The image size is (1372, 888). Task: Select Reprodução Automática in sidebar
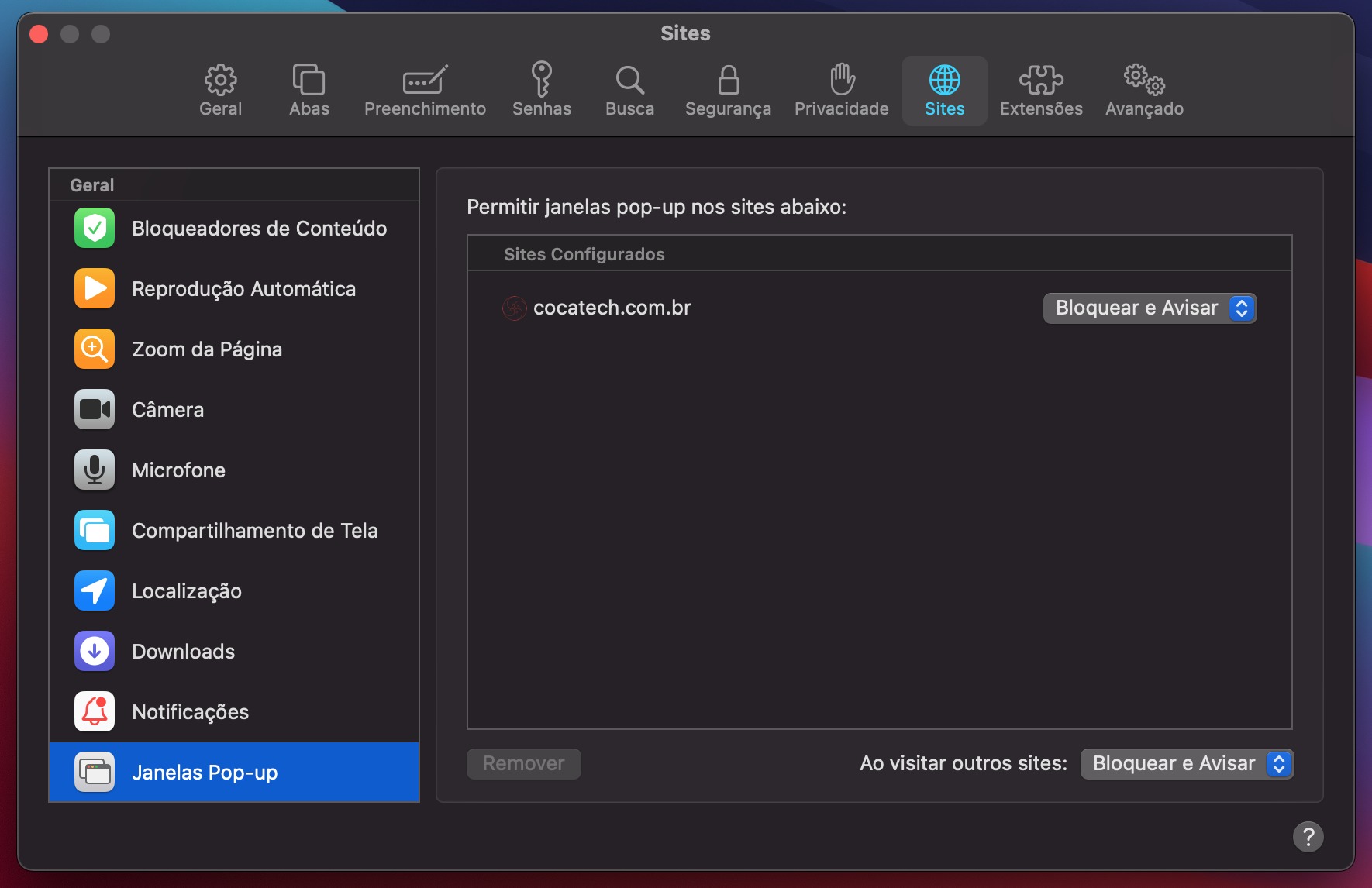(x=243, y=288)
